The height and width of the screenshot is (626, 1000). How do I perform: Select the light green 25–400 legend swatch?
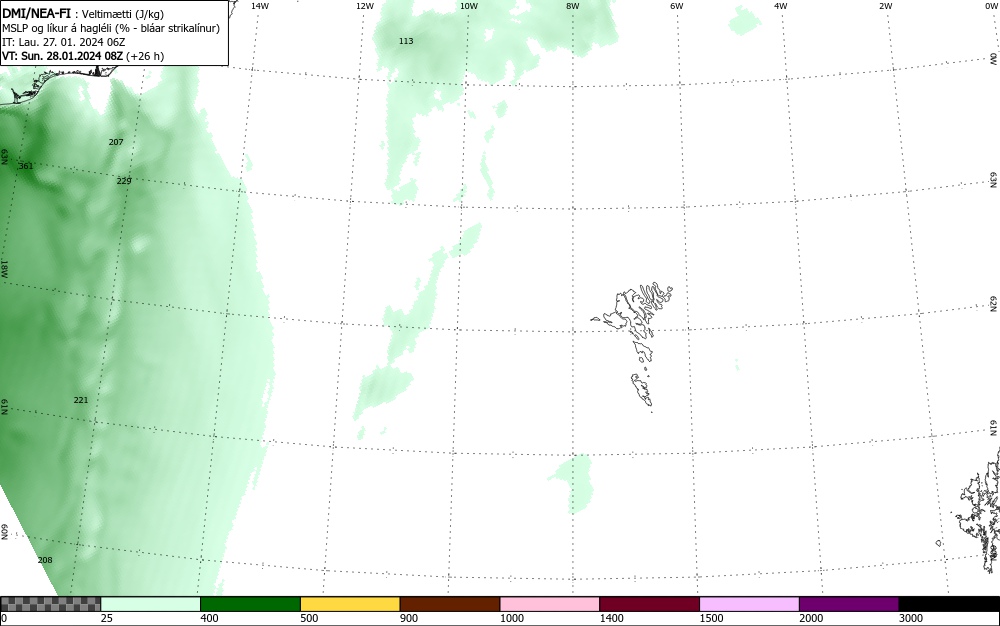[x=151, y=604]
